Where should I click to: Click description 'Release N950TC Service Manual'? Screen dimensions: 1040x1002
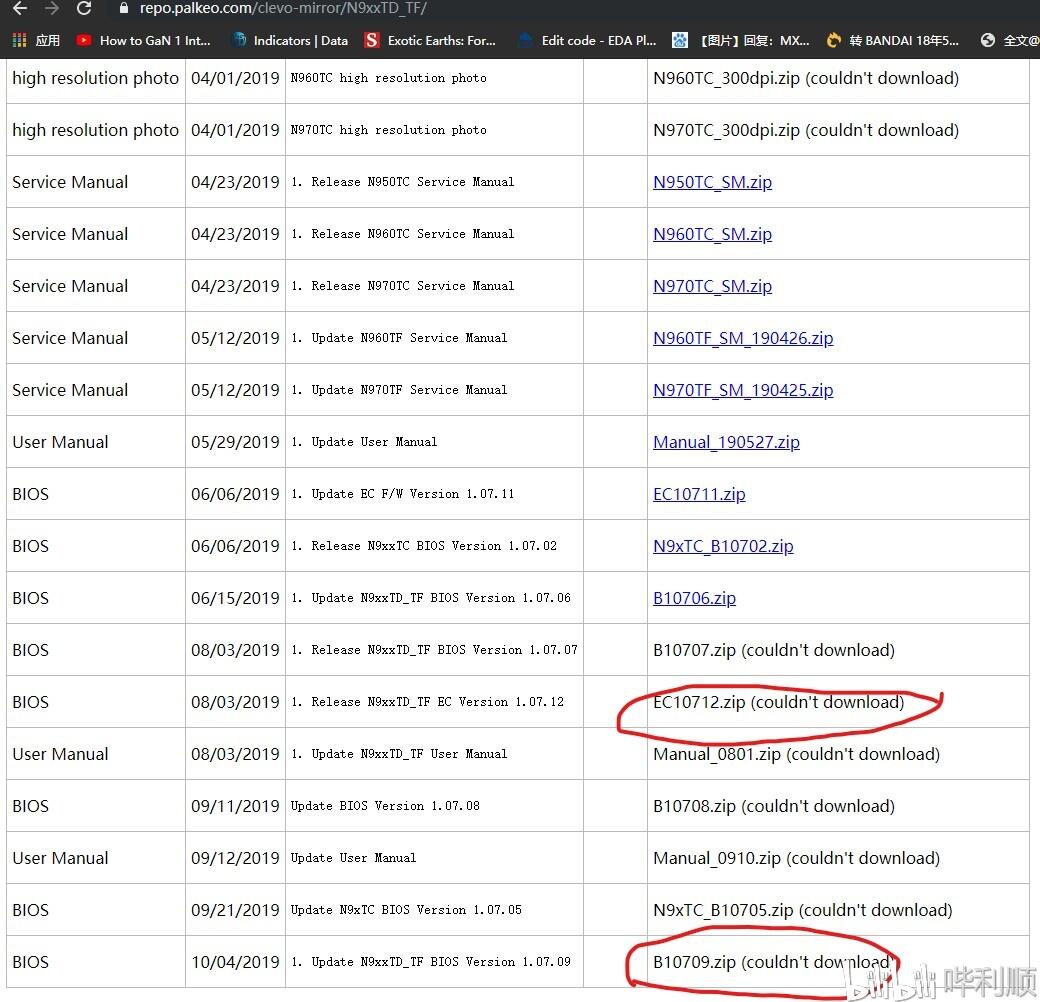[403, 182]
